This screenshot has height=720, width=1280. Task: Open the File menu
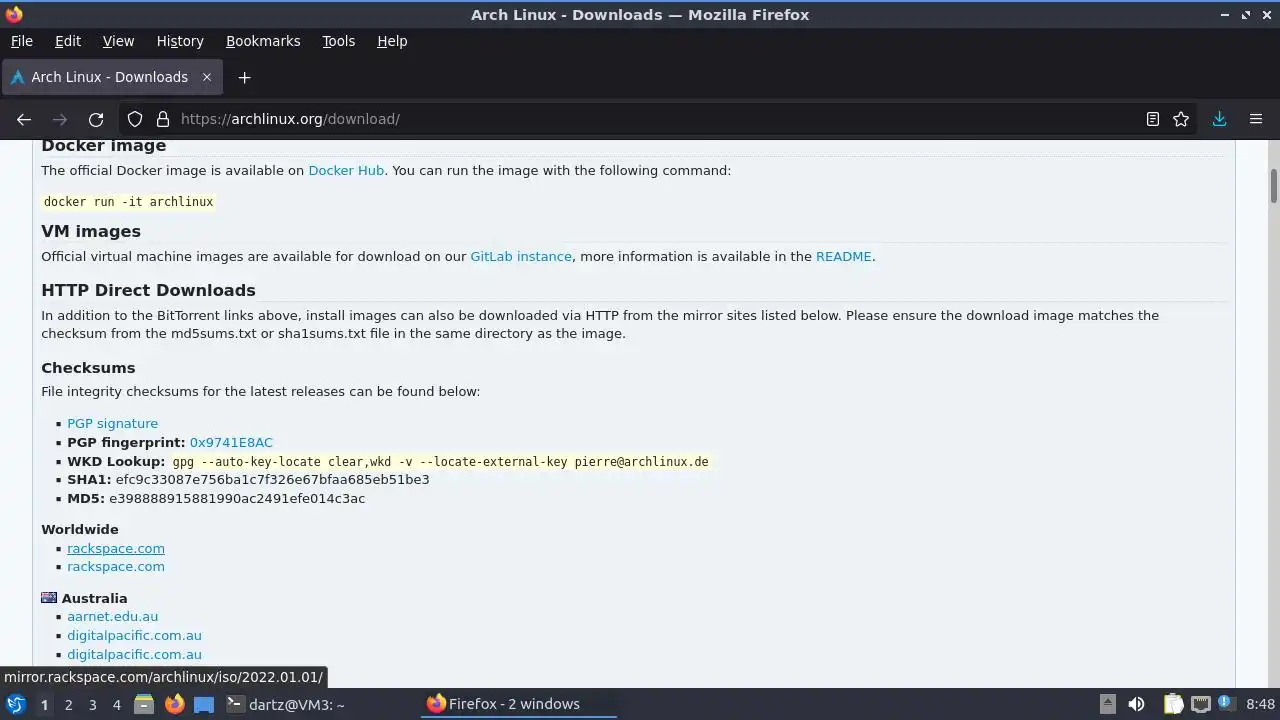[21, 41]
